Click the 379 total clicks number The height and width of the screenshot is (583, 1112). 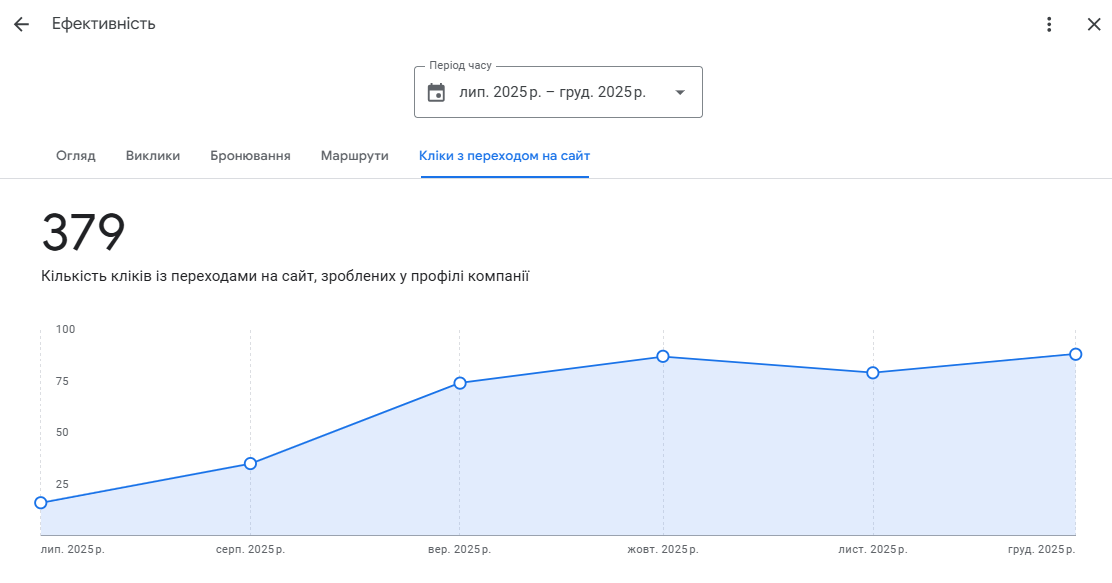[x=83, y=233]
